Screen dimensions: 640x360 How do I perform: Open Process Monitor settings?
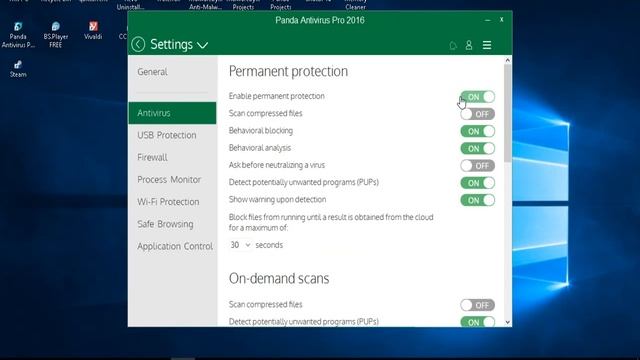(x=172, y=180)
